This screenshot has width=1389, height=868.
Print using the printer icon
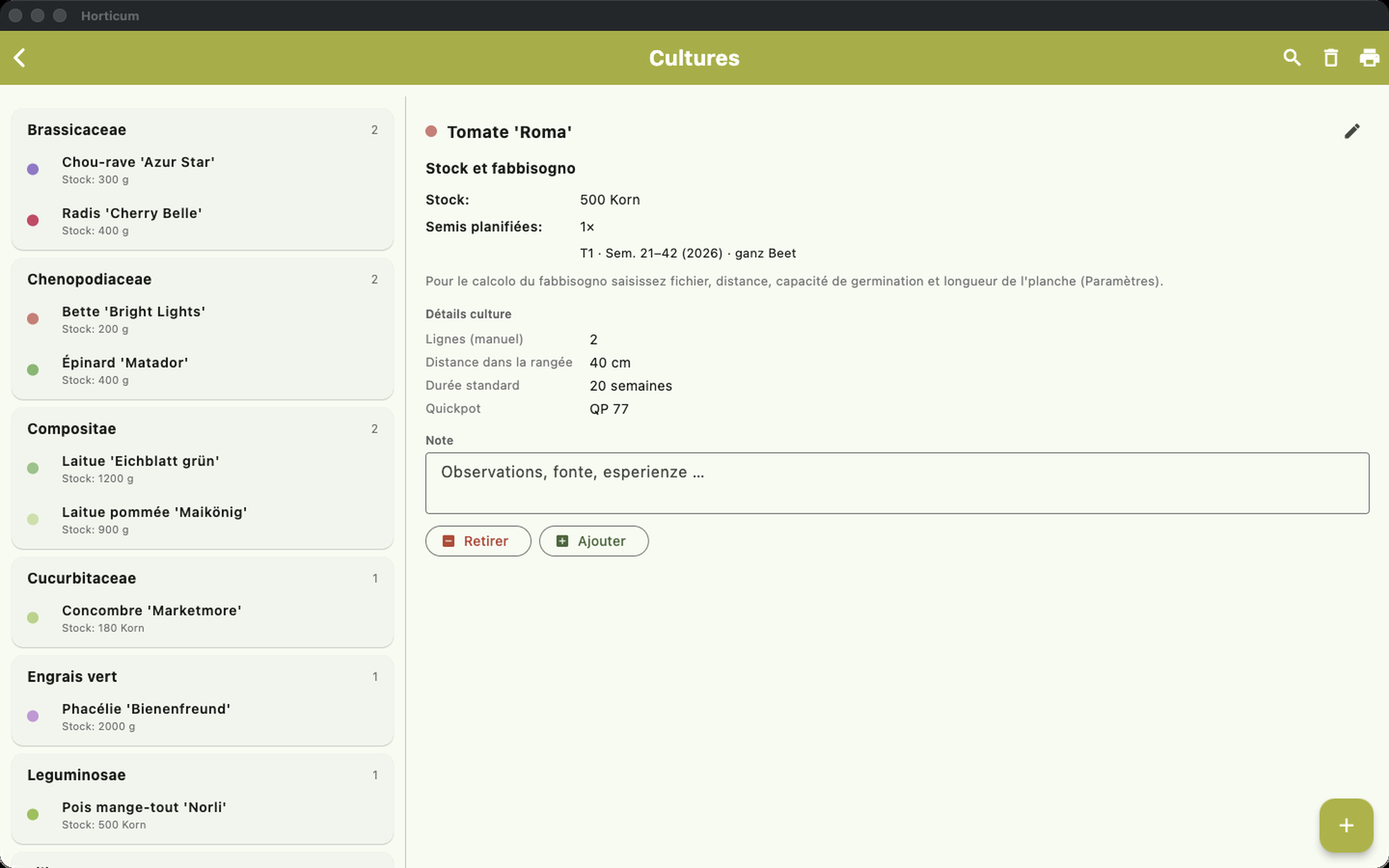tap(1370, 57)
